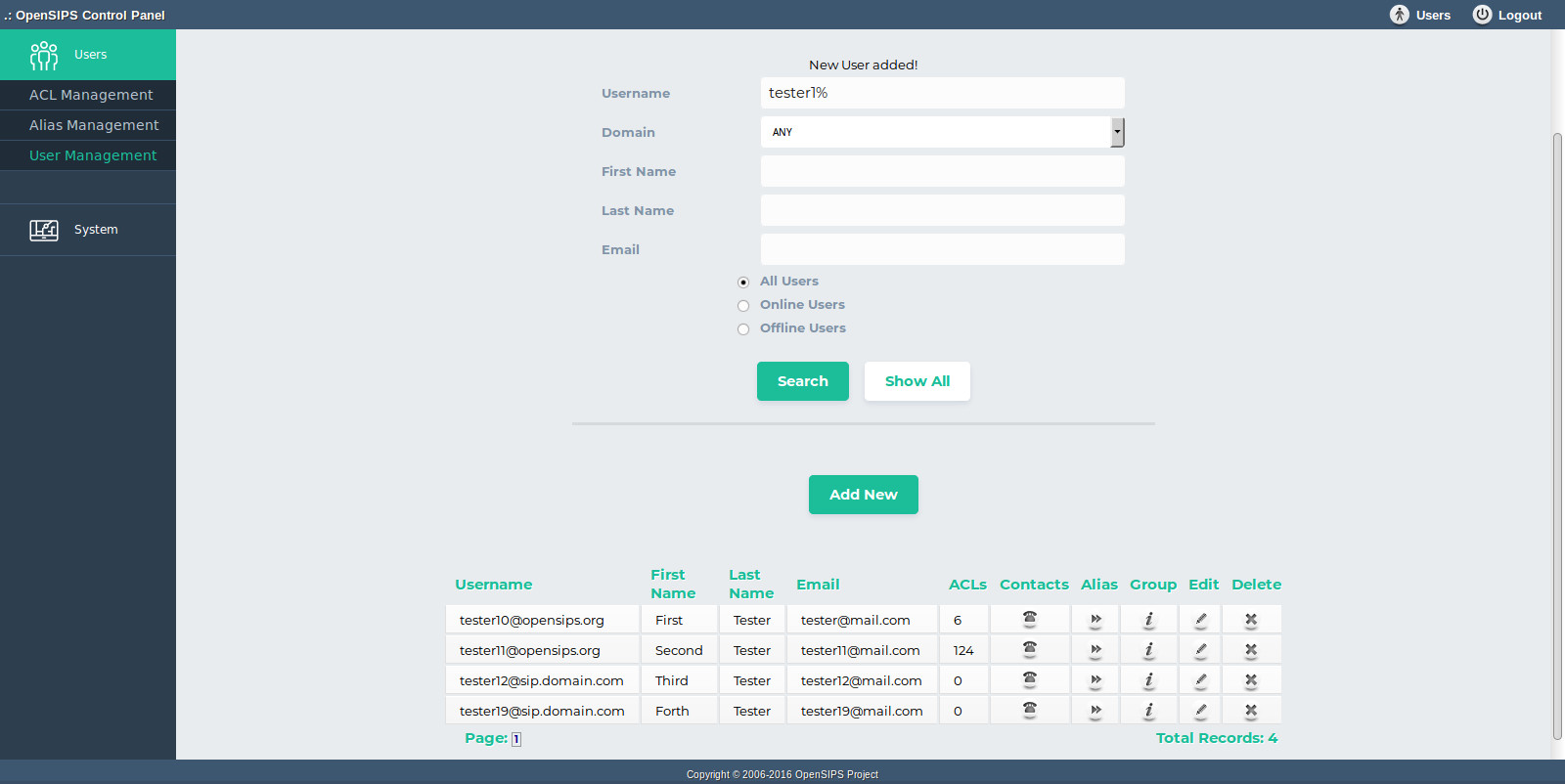The width and height of the screenshot is (1565, 784).
Task: Select the All Users radio button
Action: click(x=743, y=282)
